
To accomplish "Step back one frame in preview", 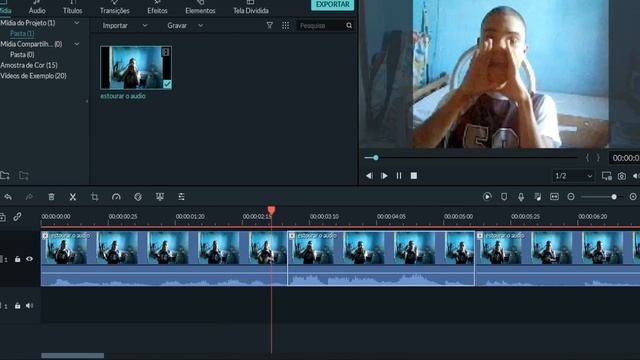I will pos(369,176).
